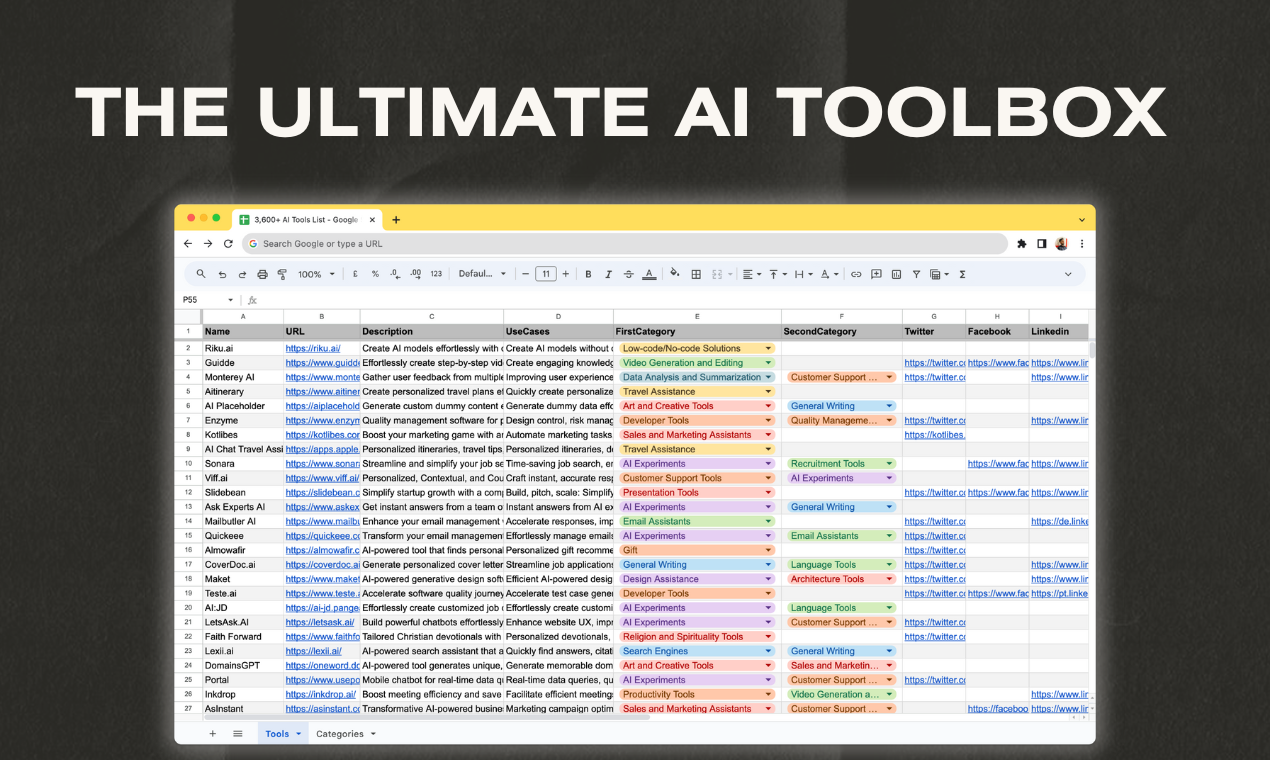Open the text wrapping dropdown
Viewport: 1270px width, 760px height.
click(804, 274)
